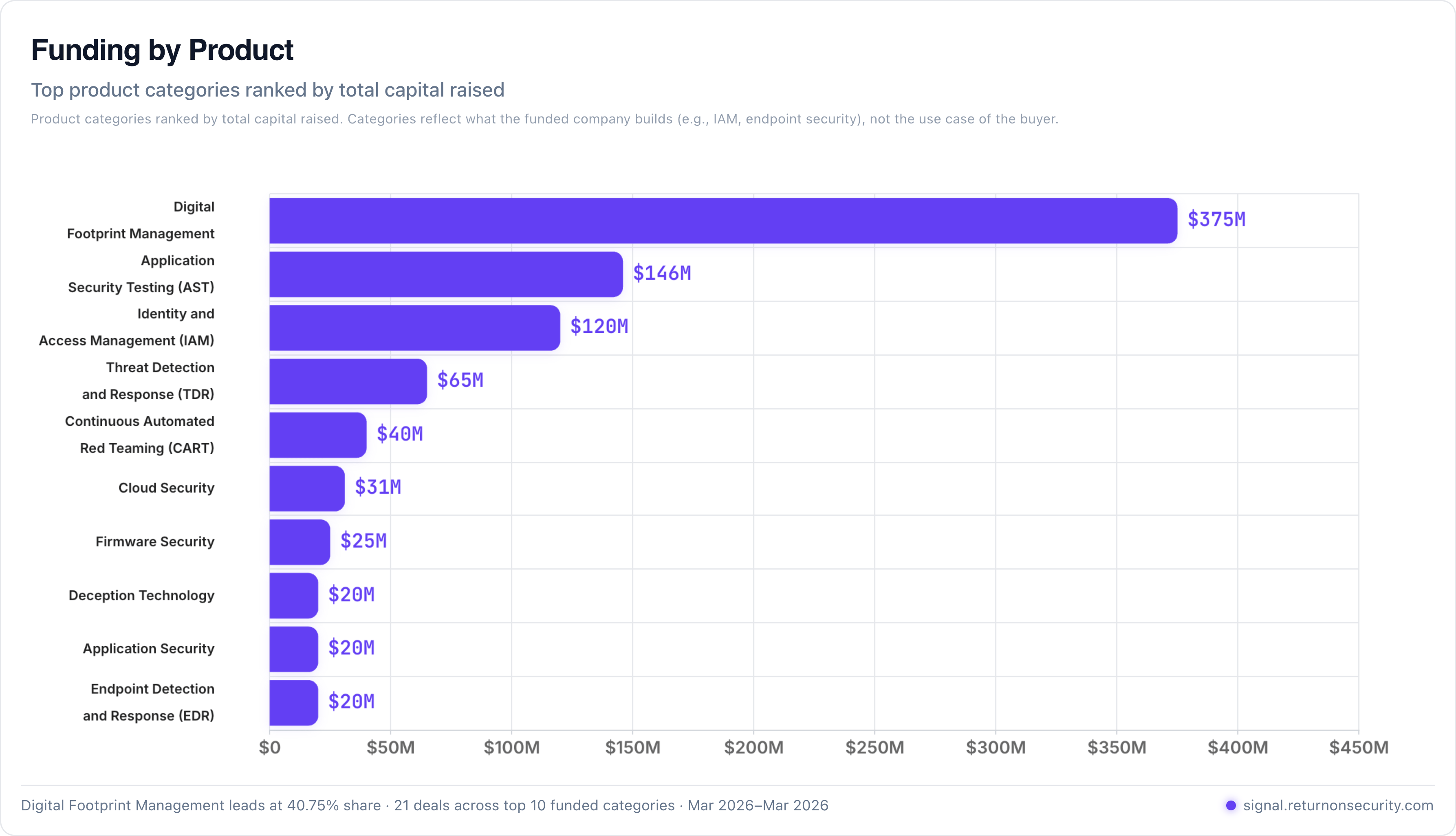Viewport: 1456px width, 836px height.
Task: Click the Cloud Security category label
Action: tap(166, 488)
